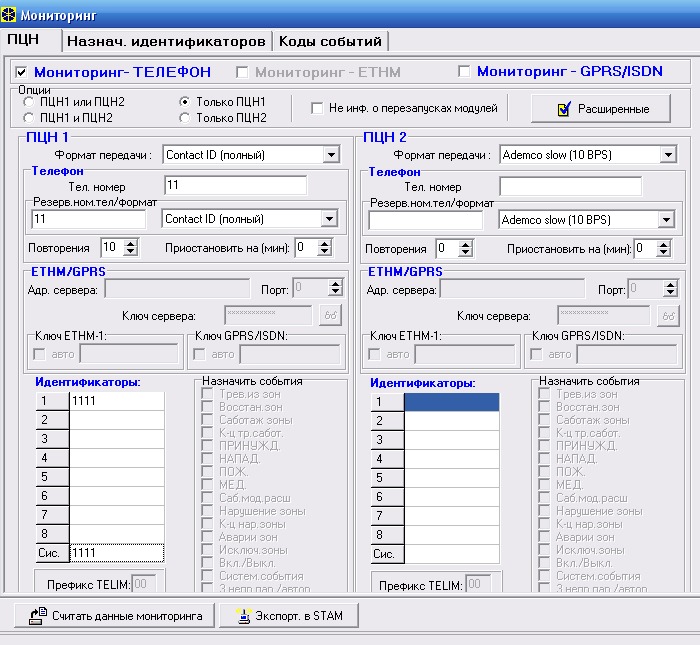
Task: Click the ПЦН 1 Тел. номер field
Action: [235, 185]
